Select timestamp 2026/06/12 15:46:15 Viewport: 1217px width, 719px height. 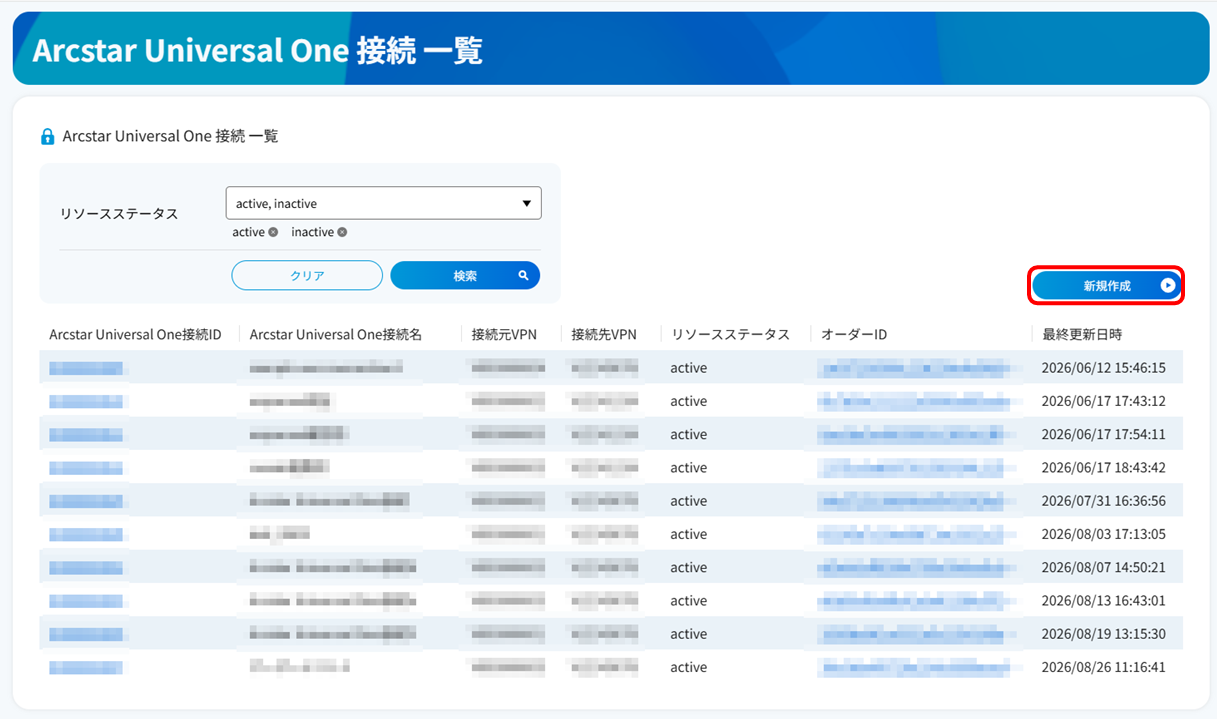(1103, 368)
